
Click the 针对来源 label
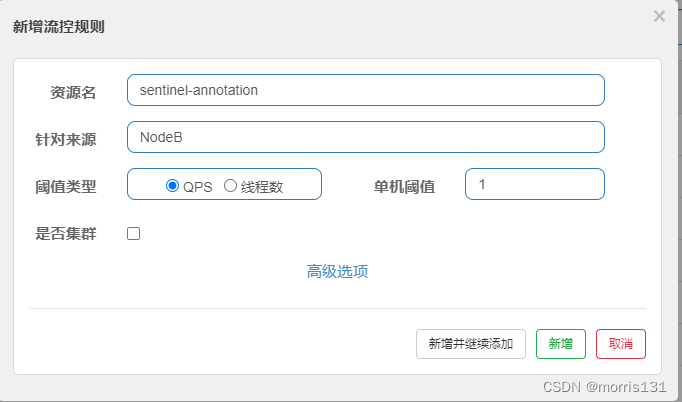66,139
